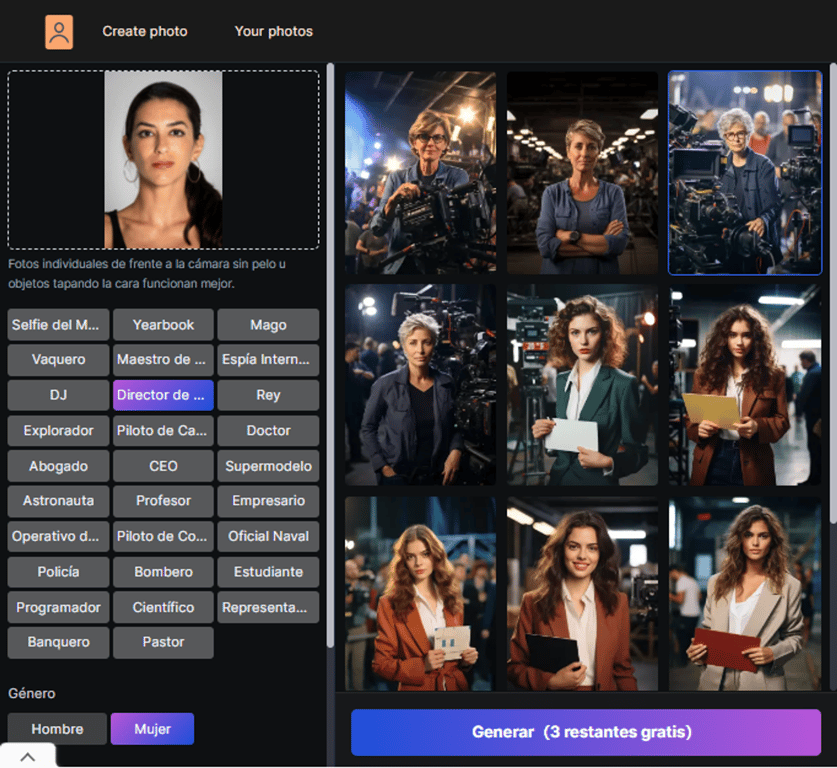The height and width of the screenshot is (768, 837).
Task: Select the Maestro de ... style
Action: 163,360
